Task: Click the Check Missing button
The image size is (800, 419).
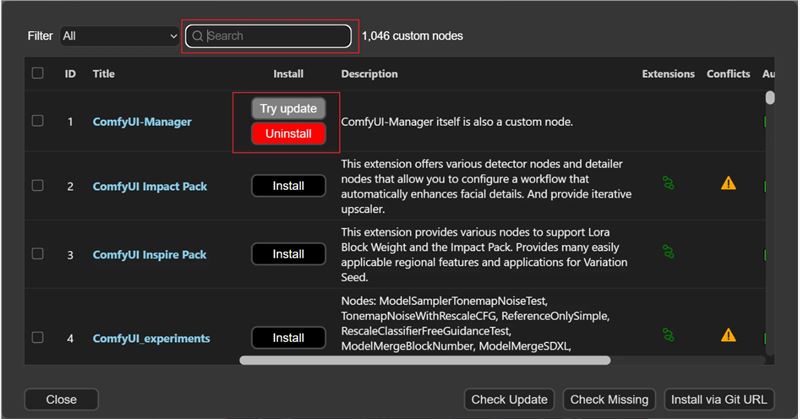Action: click(609, 400)
